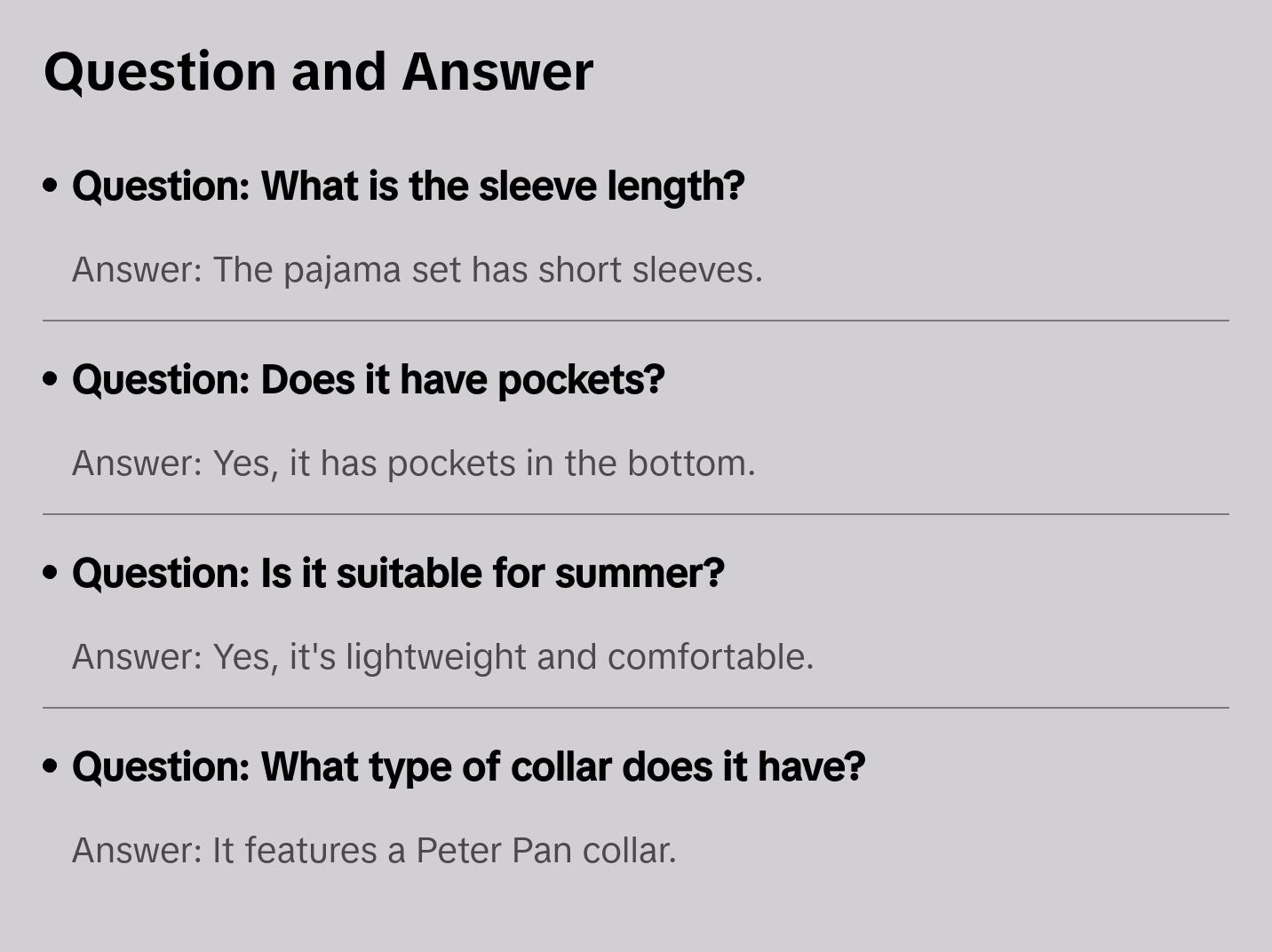Click the answer about short sleeves
The width and height of the screenshot is (1272, 952).
coord(417,270)
